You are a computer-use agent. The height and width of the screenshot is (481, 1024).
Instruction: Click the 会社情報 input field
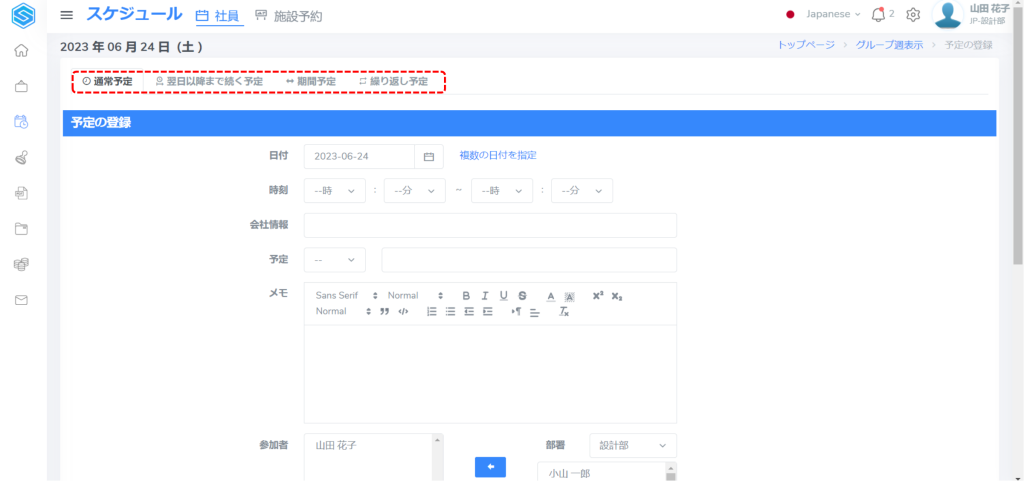pos(490,225)
